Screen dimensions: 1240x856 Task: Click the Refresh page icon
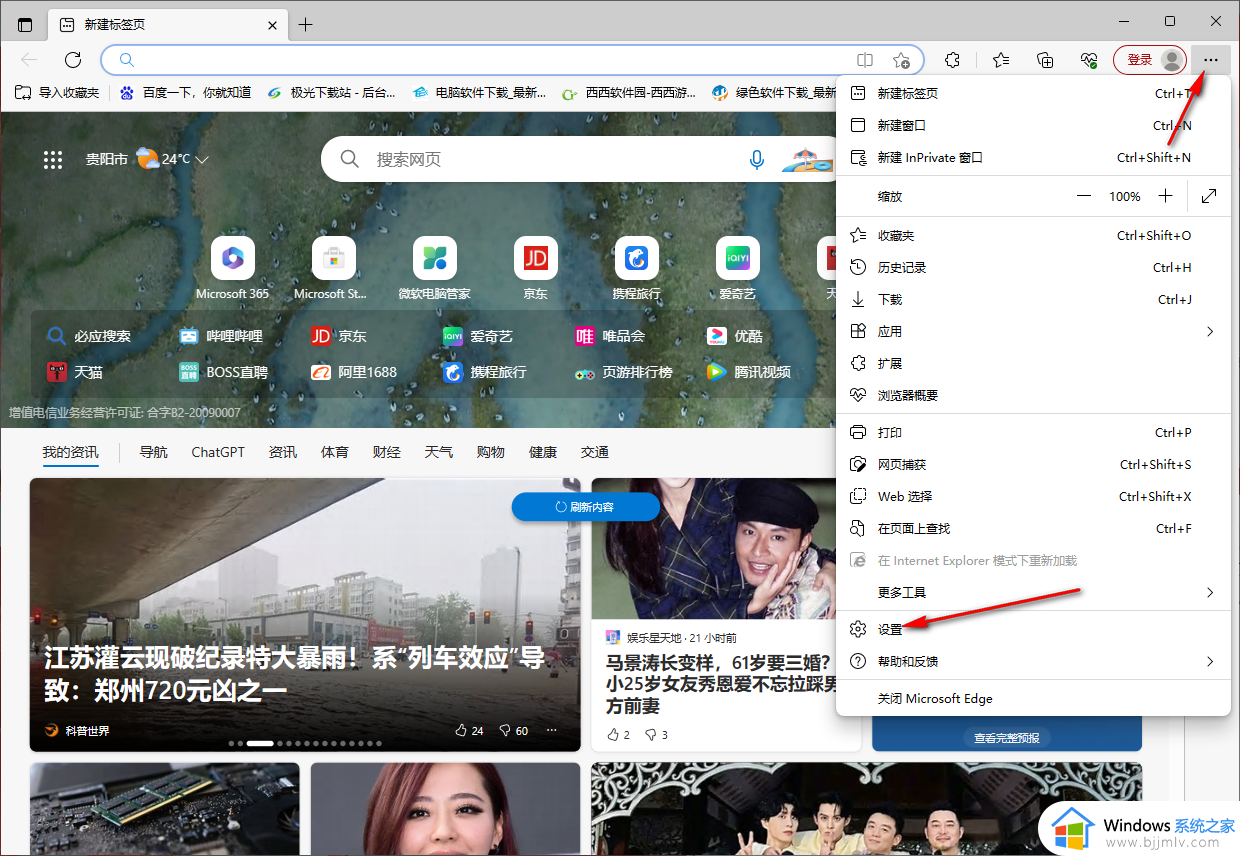point(72,60)
